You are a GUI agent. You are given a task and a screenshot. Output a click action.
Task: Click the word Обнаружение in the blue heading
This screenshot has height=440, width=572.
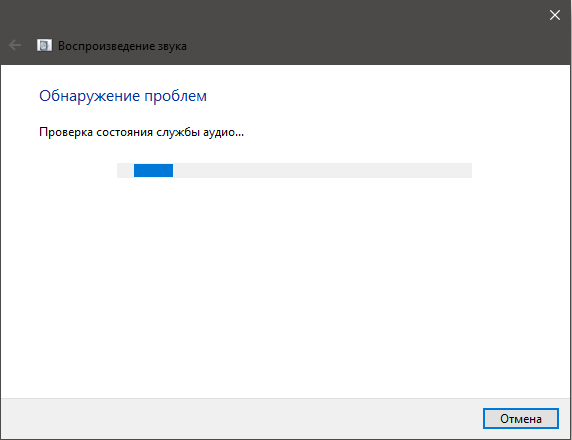click(89, 96)
